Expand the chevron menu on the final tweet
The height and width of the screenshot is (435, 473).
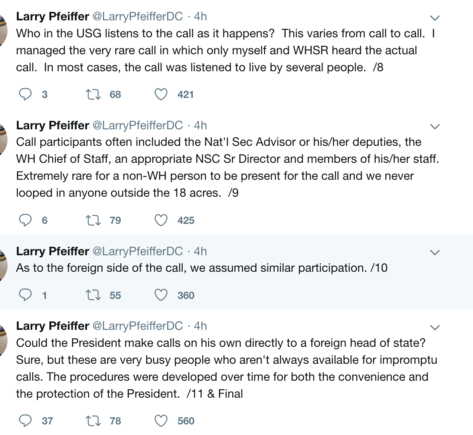point(435,327)
